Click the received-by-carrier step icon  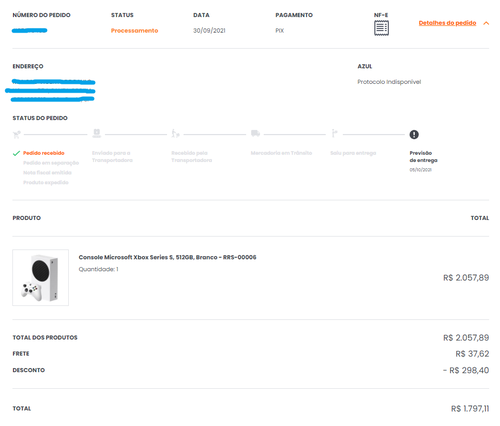(x=175, y=134)
